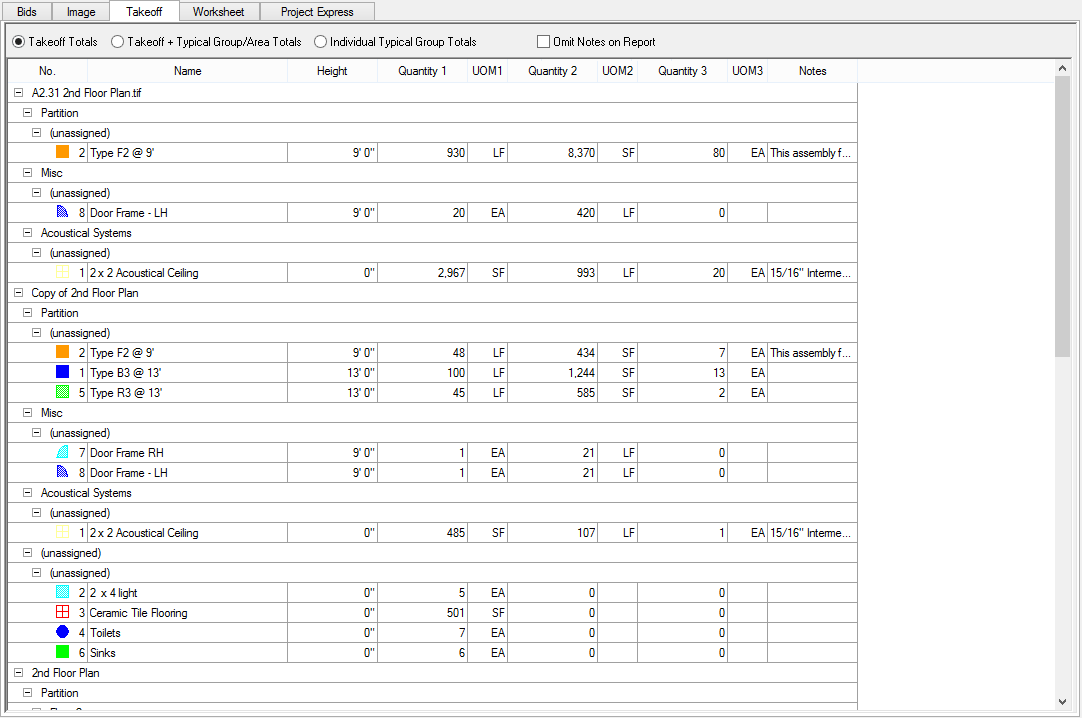Sort by the Name column header

point(187,71)
